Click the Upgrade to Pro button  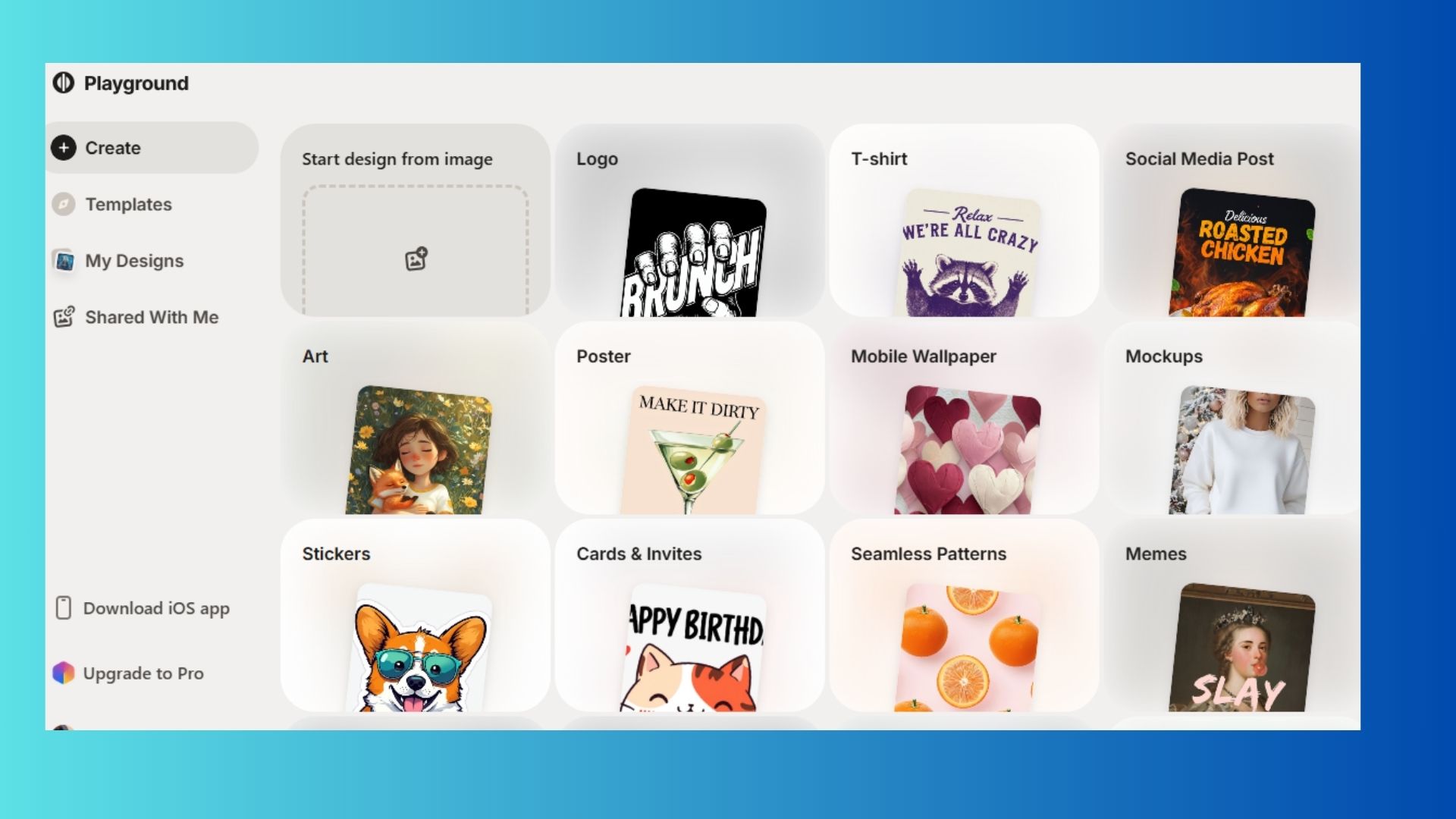pos(144,672)
